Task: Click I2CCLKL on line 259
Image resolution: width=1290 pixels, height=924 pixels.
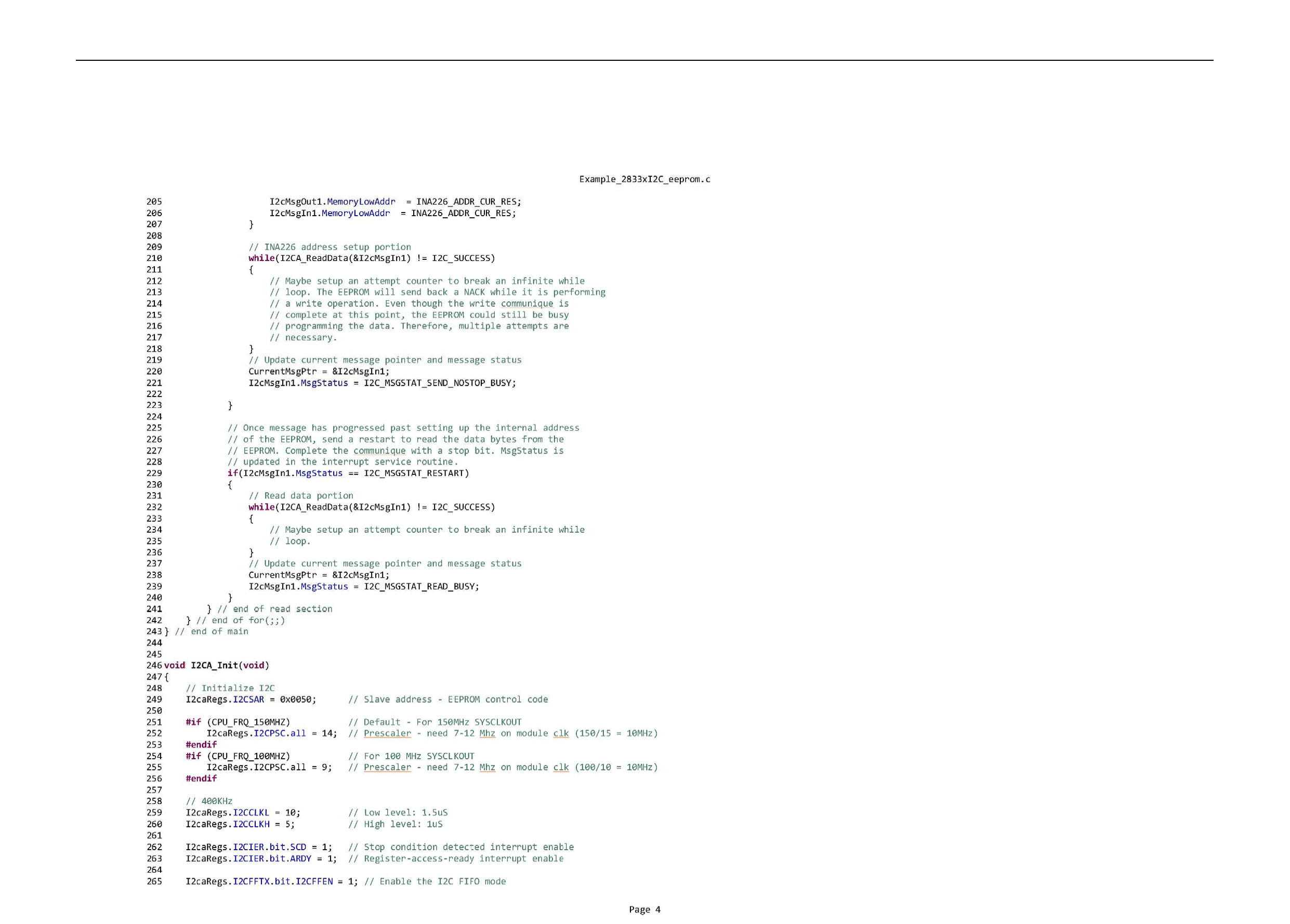Action: [x=251, y=813]
